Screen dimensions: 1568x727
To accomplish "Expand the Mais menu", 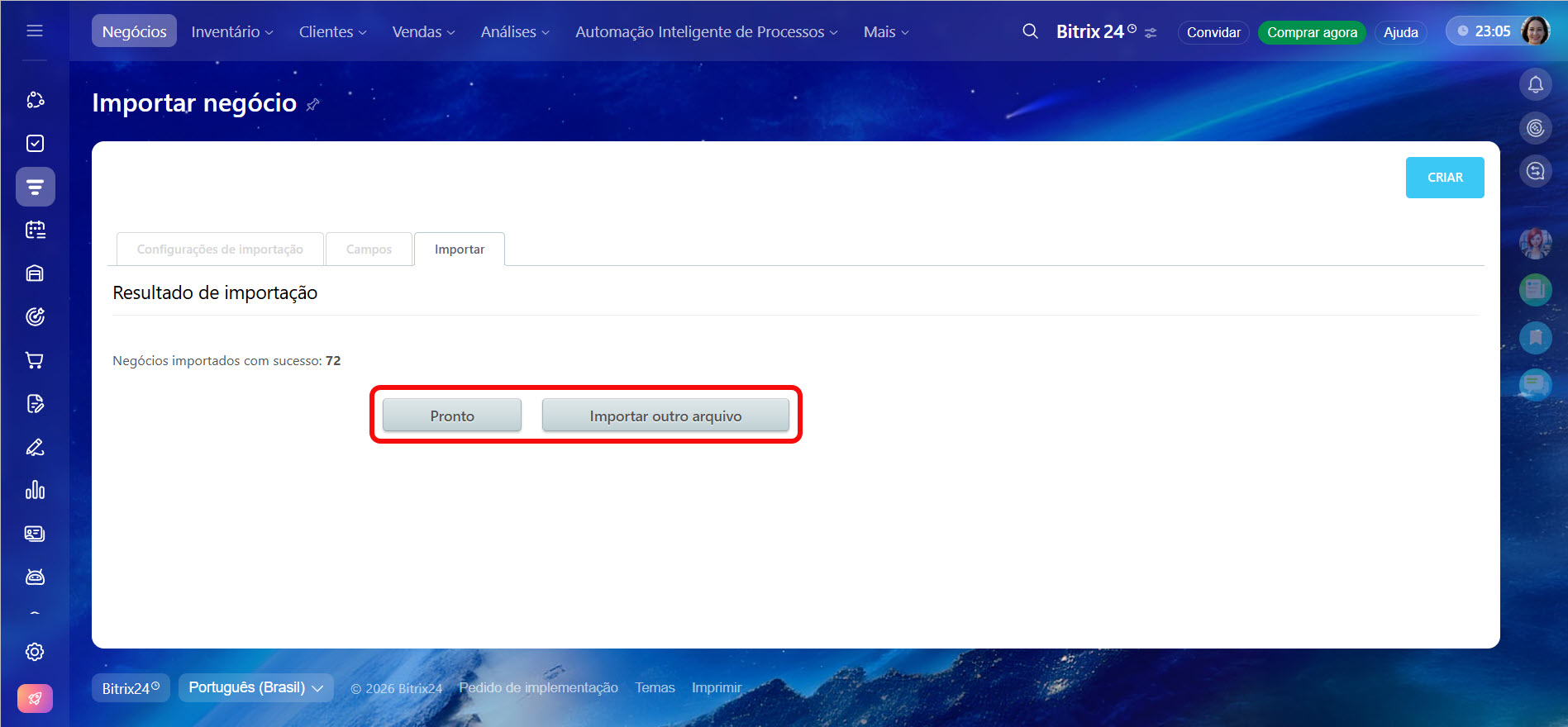I will click(885, 31).
